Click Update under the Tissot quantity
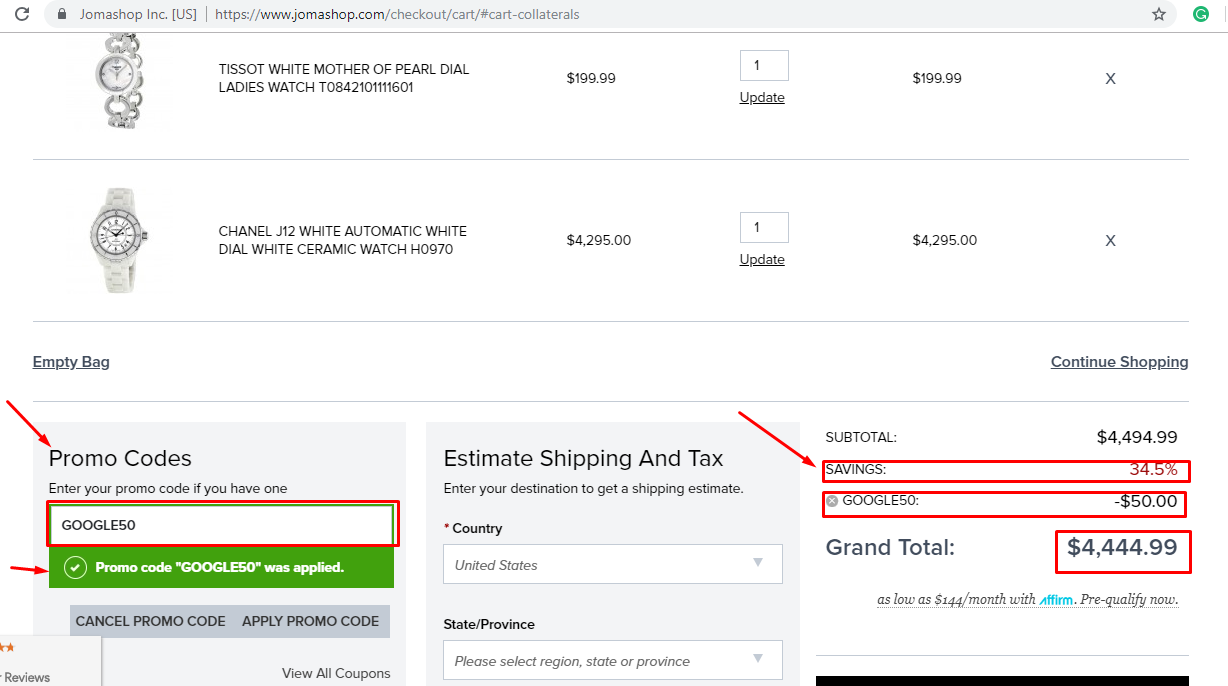Image resolution: width=1228 pixels, height=686 pixels. tap(762, 98)
